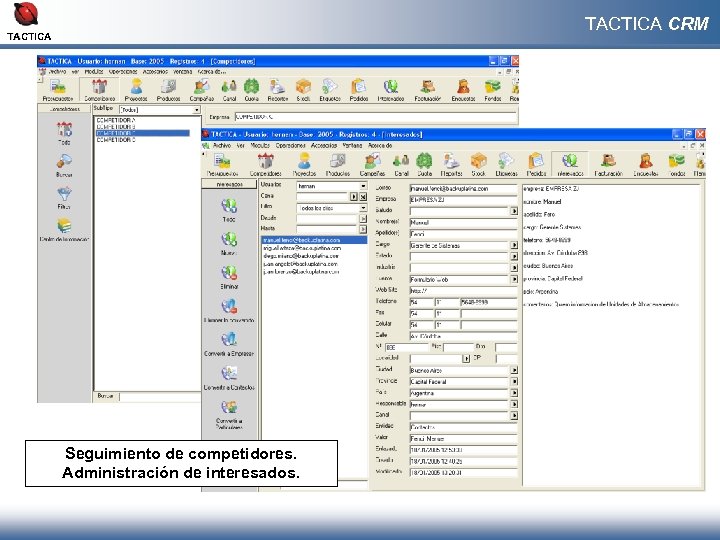The image size is (720, 540).
Task: Clear the Cuna field with X button
Action: [363, 197]
